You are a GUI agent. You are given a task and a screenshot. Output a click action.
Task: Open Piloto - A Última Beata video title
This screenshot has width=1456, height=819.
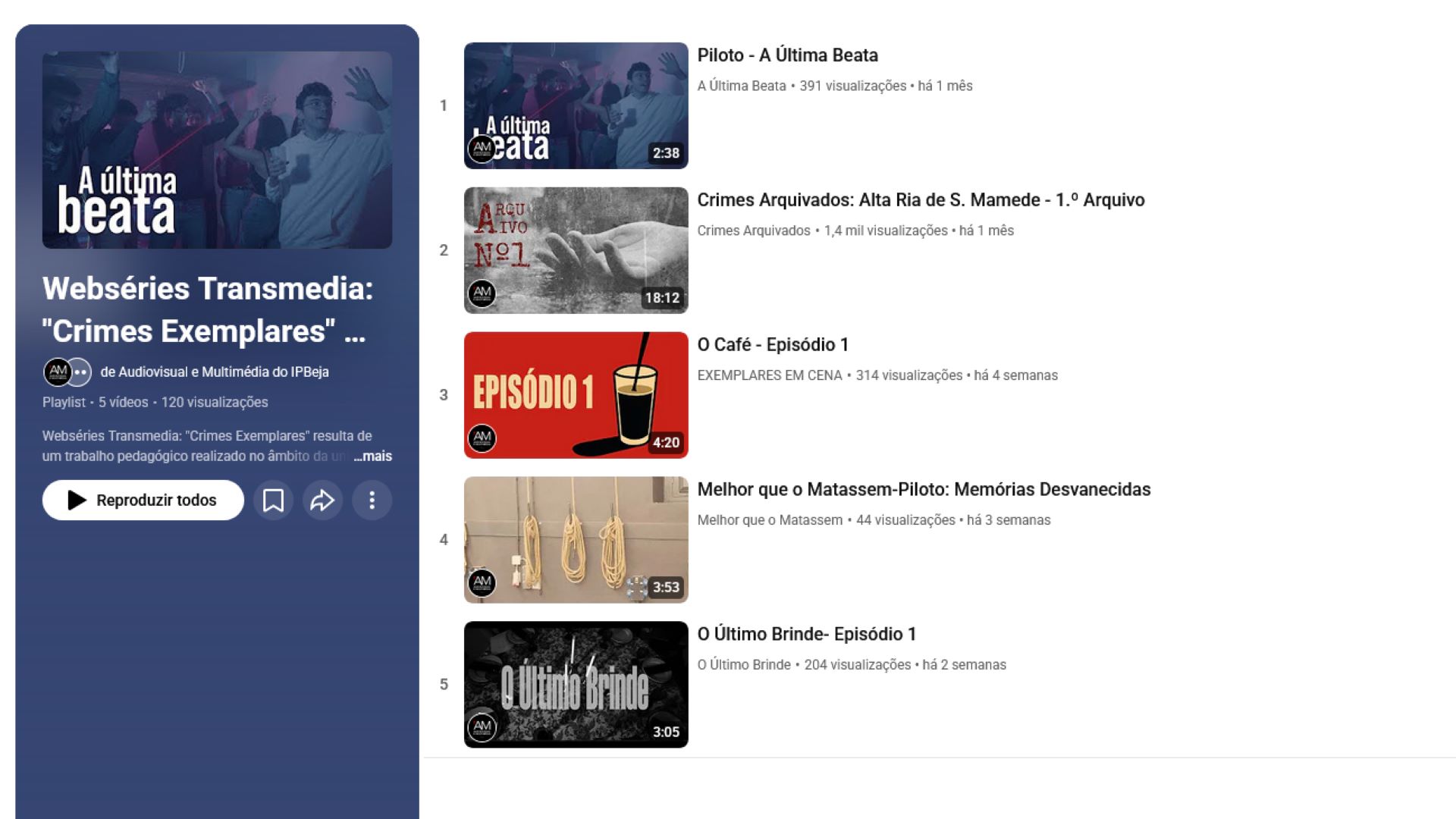coord(787,55)
